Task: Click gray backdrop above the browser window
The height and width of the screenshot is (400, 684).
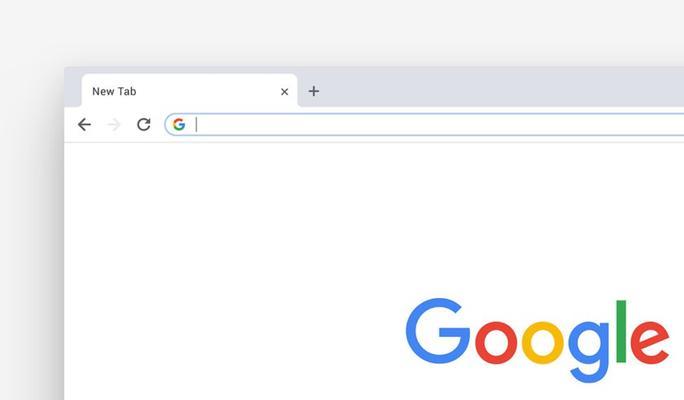Action: 342,33
